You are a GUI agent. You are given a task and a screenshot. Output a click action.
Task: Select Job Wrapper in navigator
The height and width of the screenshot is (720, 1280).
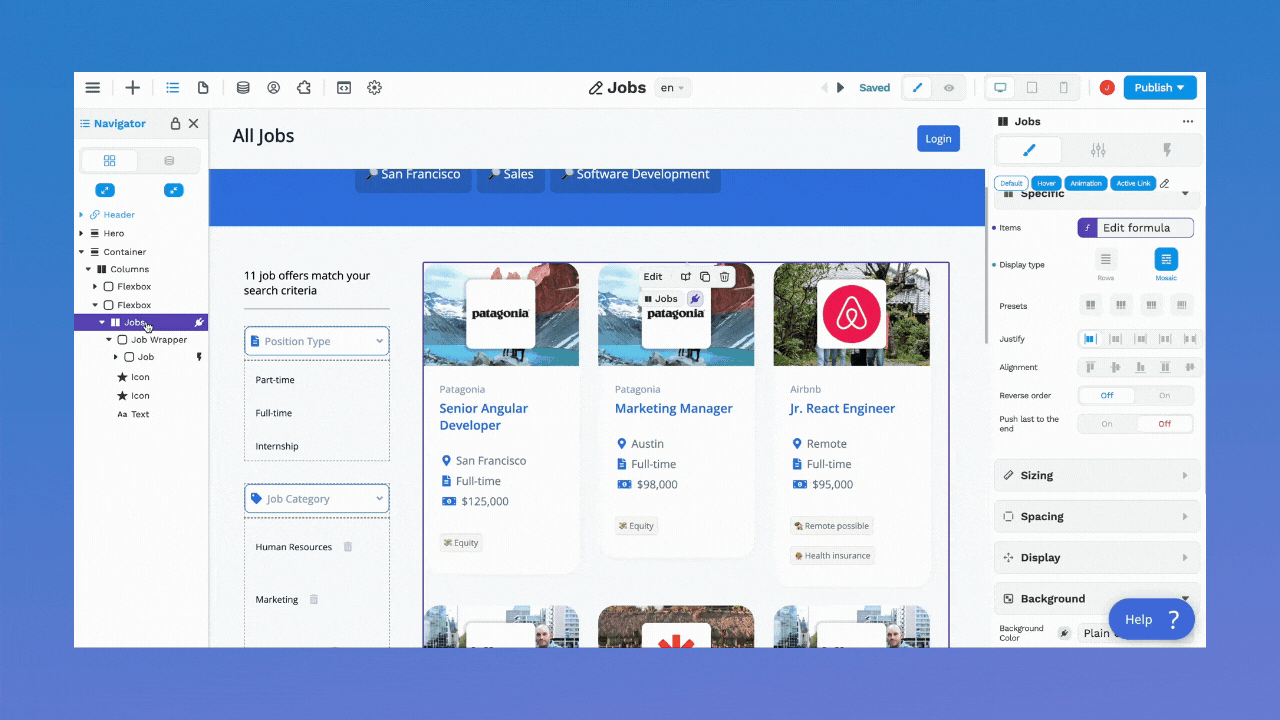159,340
